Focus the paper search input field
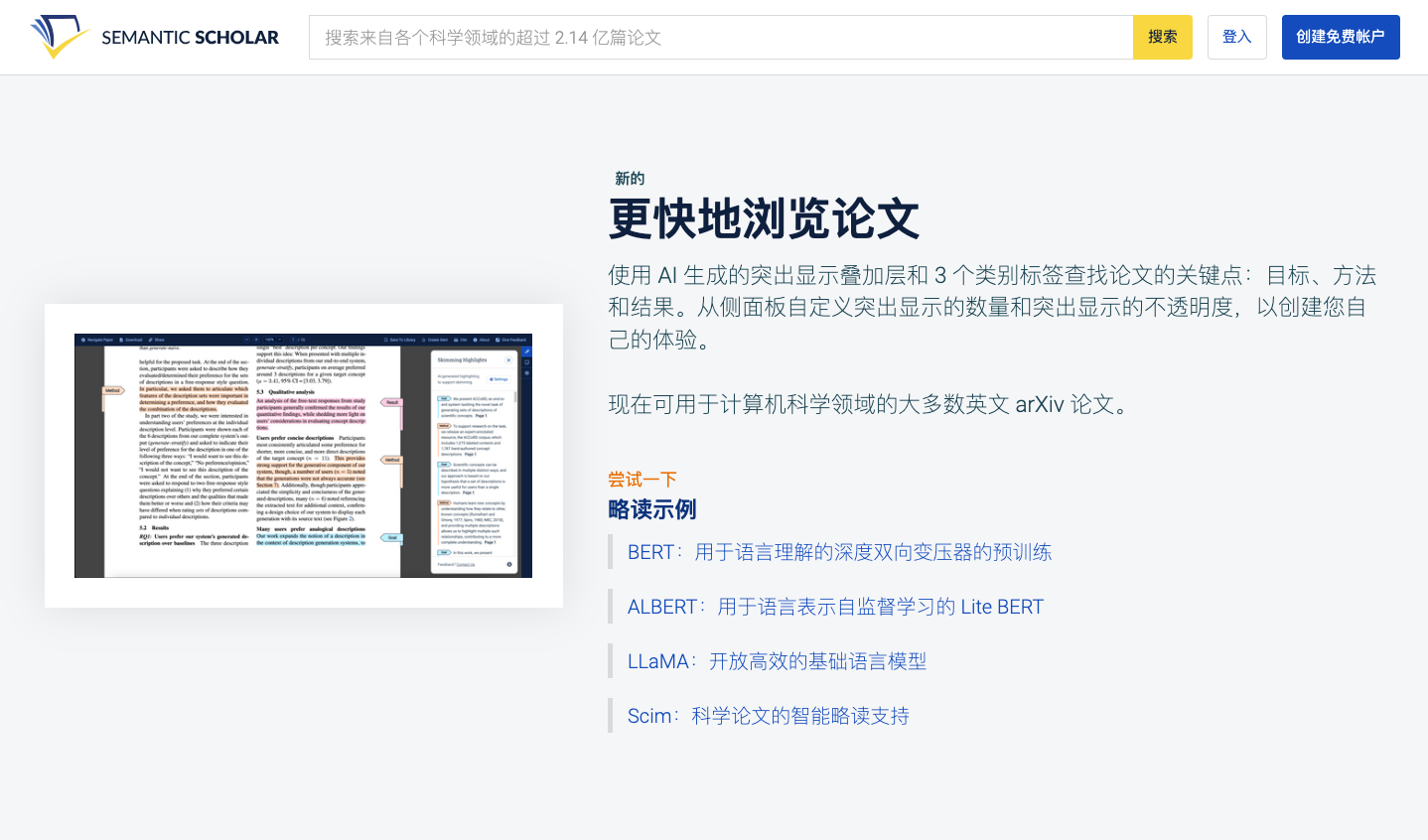 pyautogui.click(x=721, y=37)
